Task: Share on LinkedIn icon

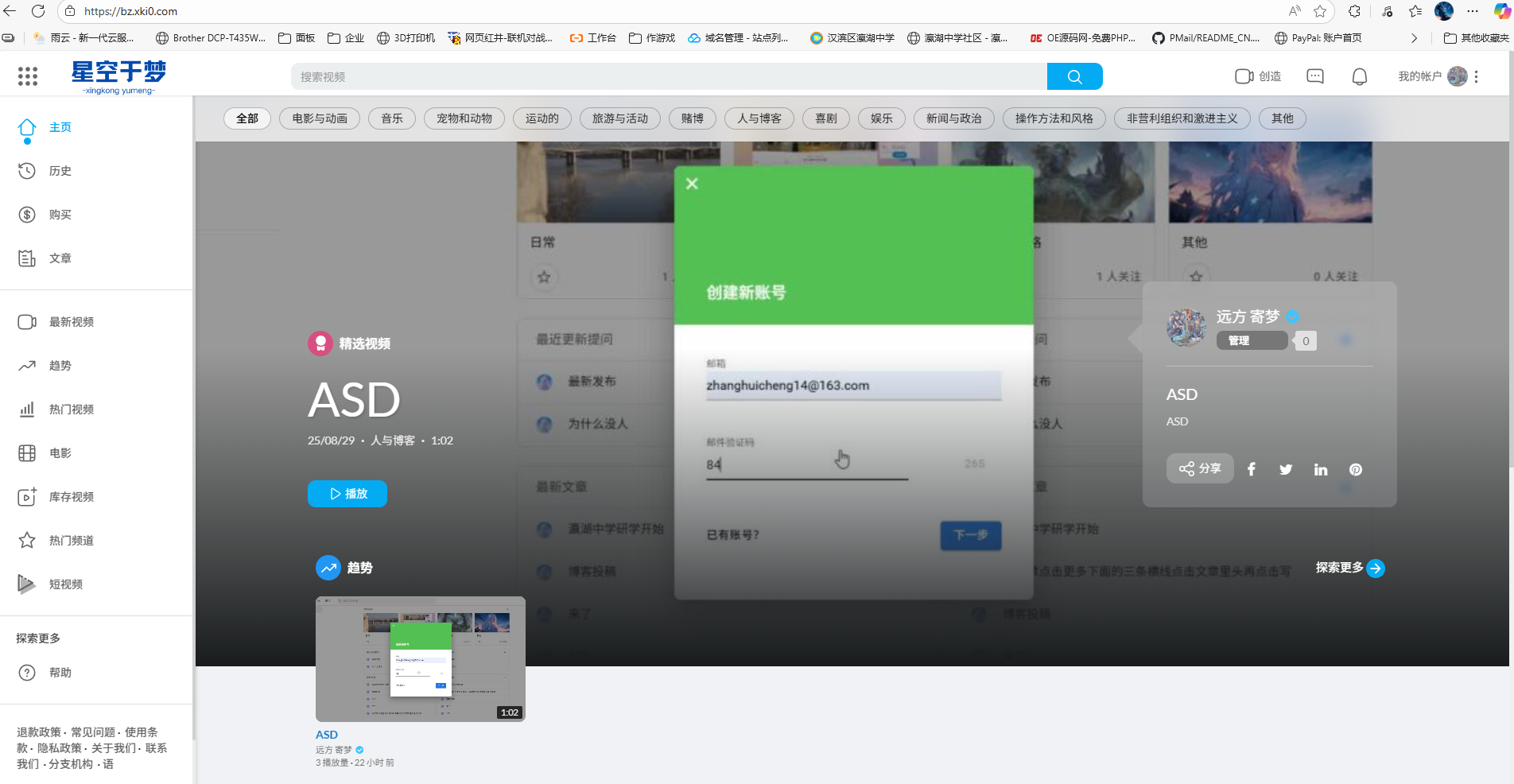Action: 1321,469
